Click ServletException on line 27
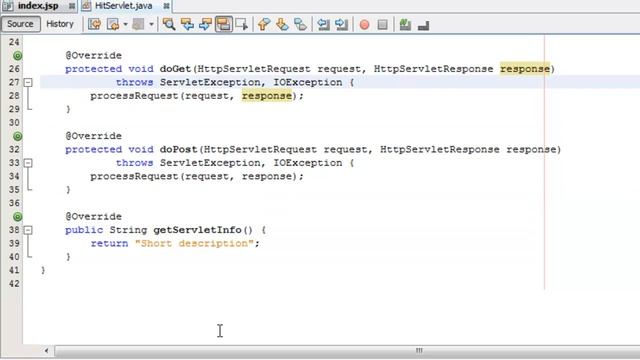640x360 pixels. pyautogui.click(x=210, y=82)
